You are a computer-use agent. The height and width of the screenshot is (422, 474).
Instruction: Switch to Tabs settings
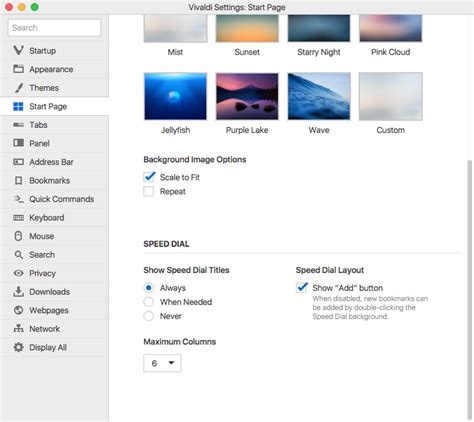(x=38, y=125)
